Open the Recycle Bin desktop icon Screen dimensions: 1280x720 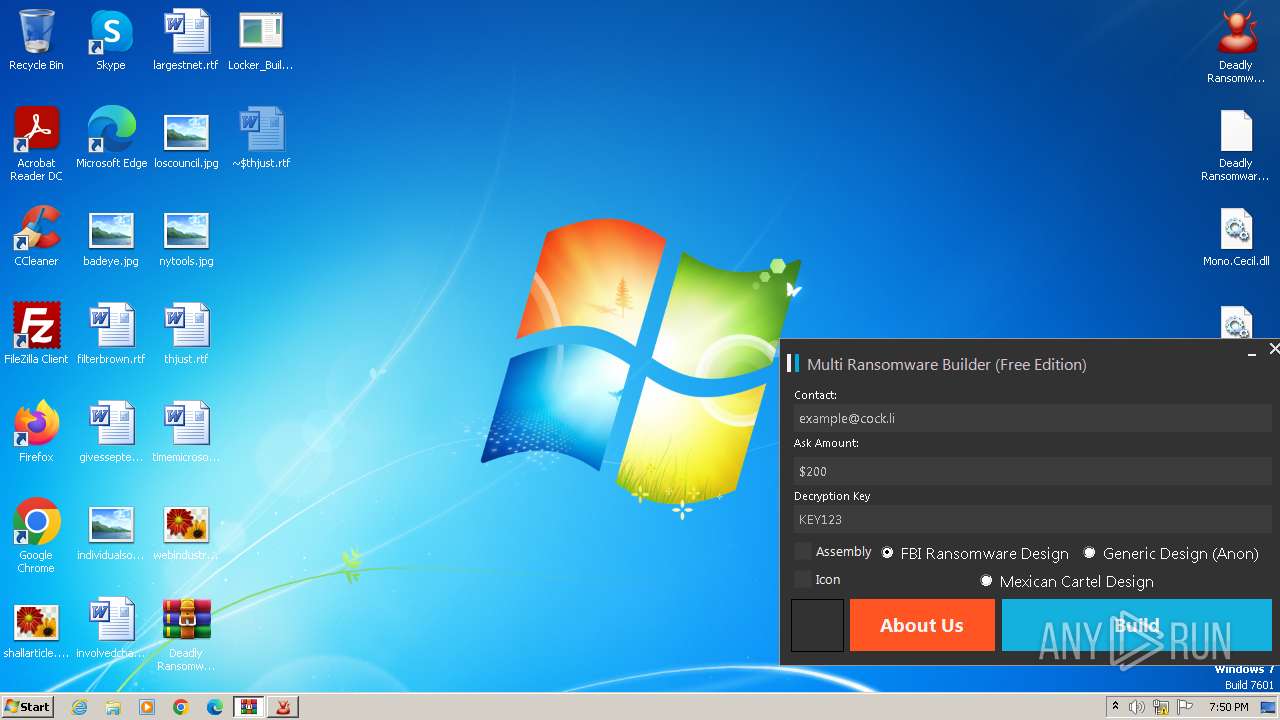pyautogui.click(x=36, y=41)
